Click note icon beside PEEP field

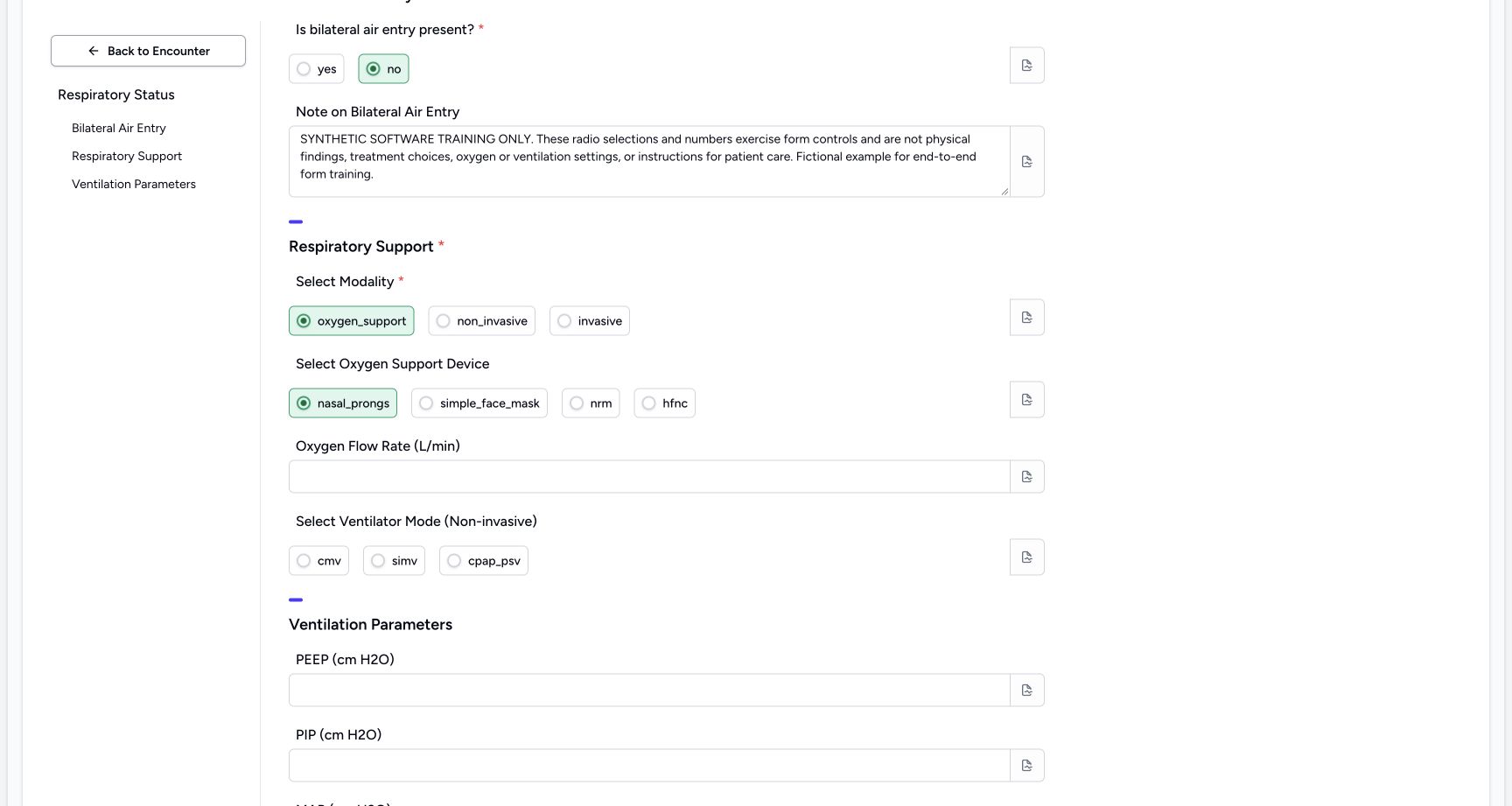[1026, 690]
